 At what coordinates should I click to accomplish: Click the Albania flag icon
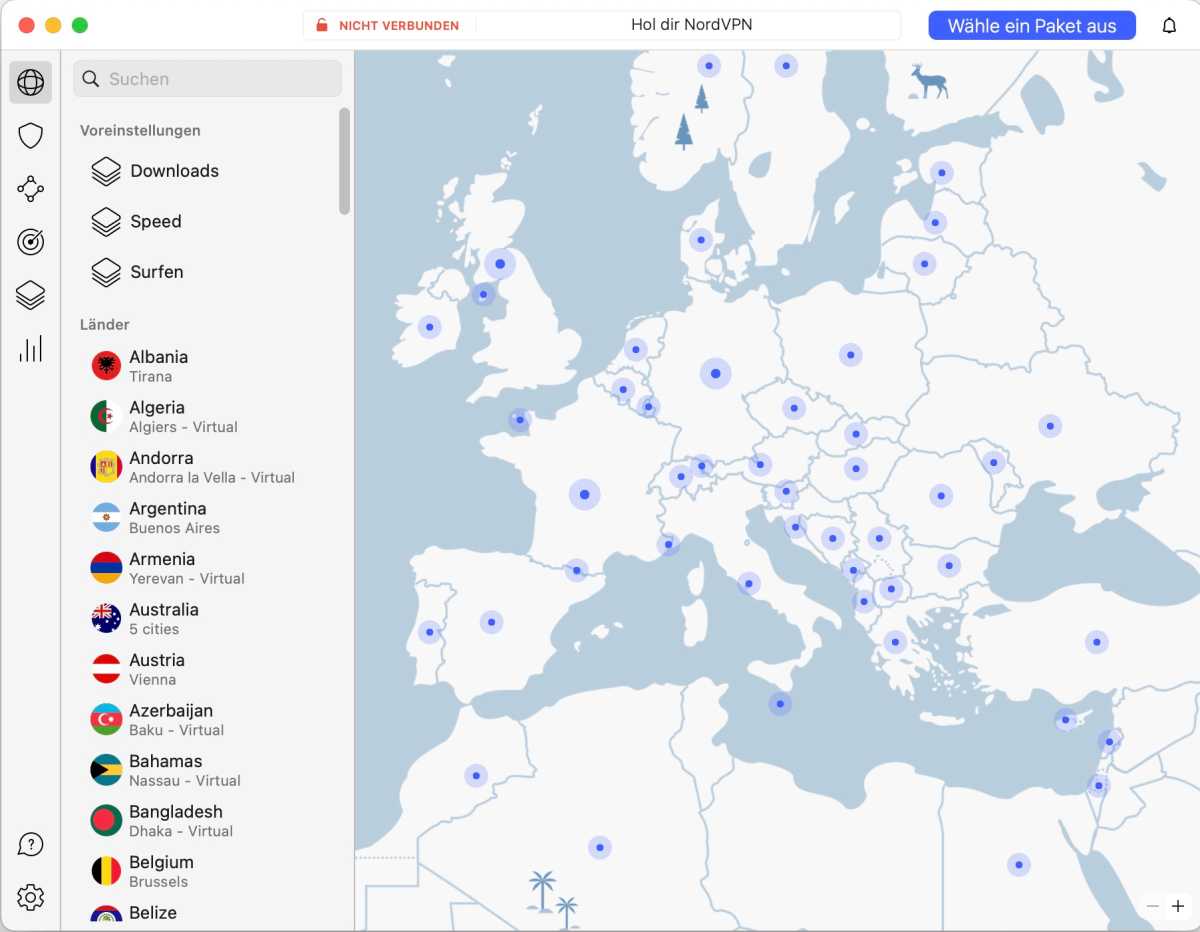pos(106,366)
